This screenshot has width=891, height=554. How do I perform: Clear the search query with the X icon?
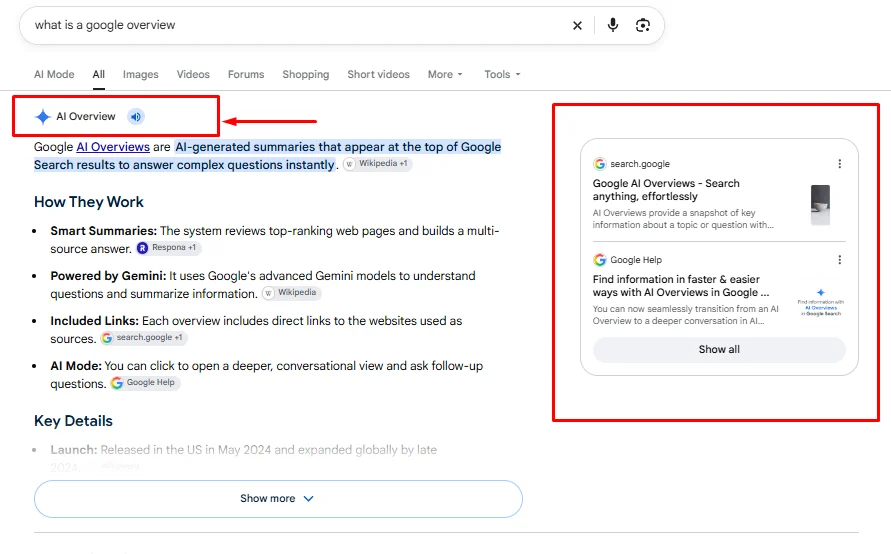pos(577,26)
